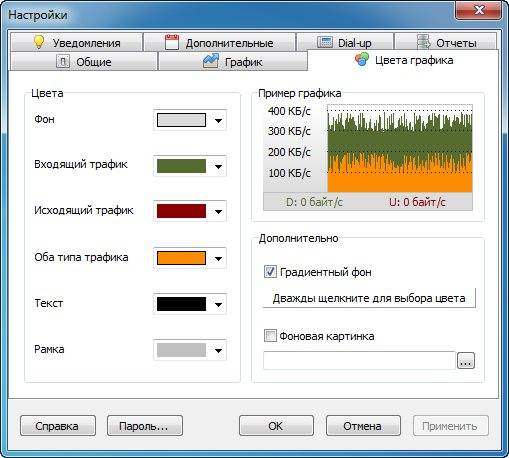Click the Пароль... button
Screen dimensions: 509x458
pyautogui.click(x=145, y=426)
